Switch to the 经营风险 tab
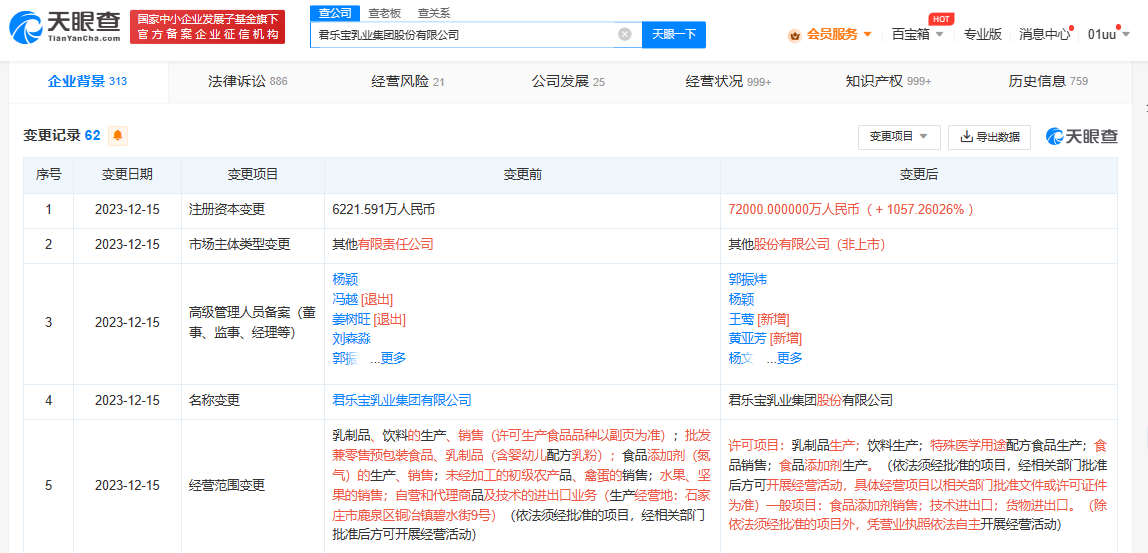Viewport: 1148px width, 553px height. (x=408, y=81)
